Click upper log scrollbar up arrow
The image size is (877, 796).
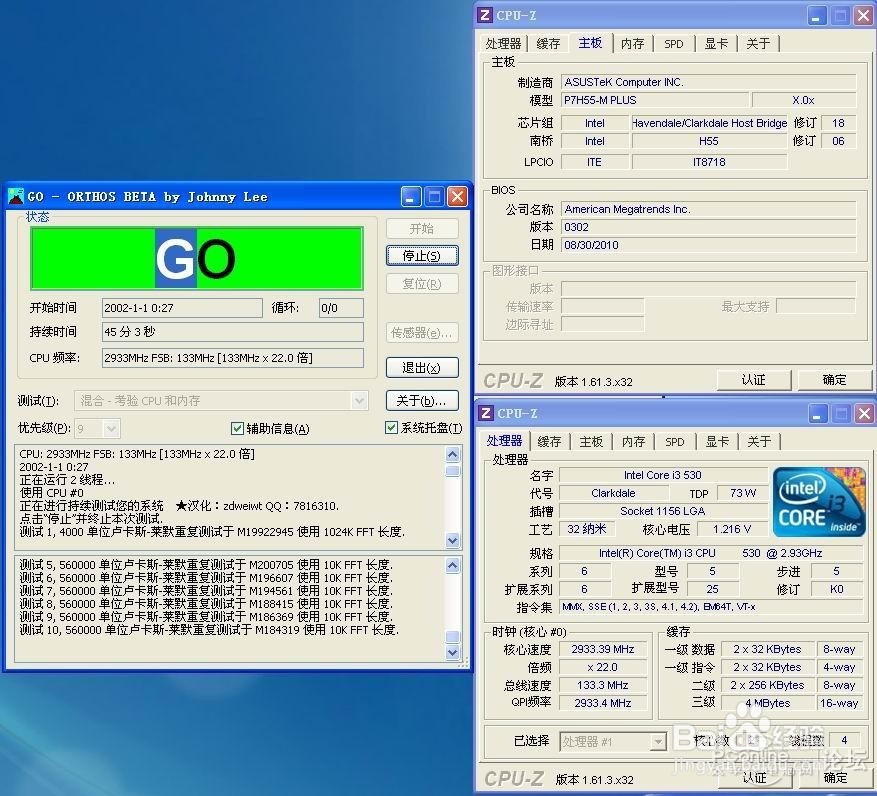[453, 454]
